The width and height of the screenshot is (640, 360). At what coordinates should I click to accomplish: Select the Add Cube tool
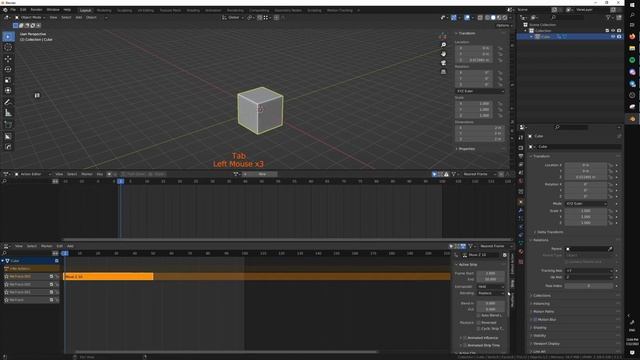pos(8,124)
